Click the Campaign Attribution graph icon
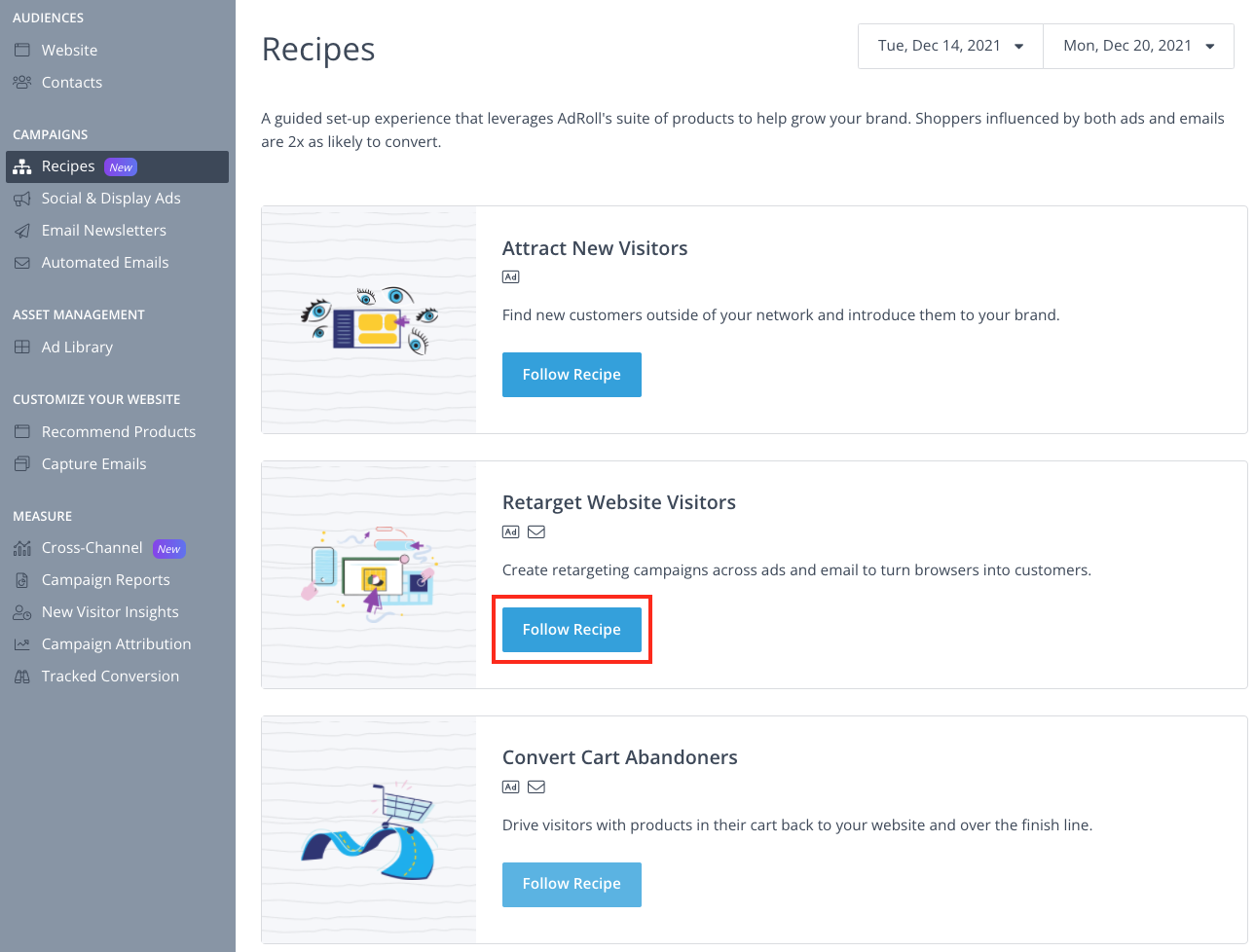1255x952 pixels. (22, 644)
